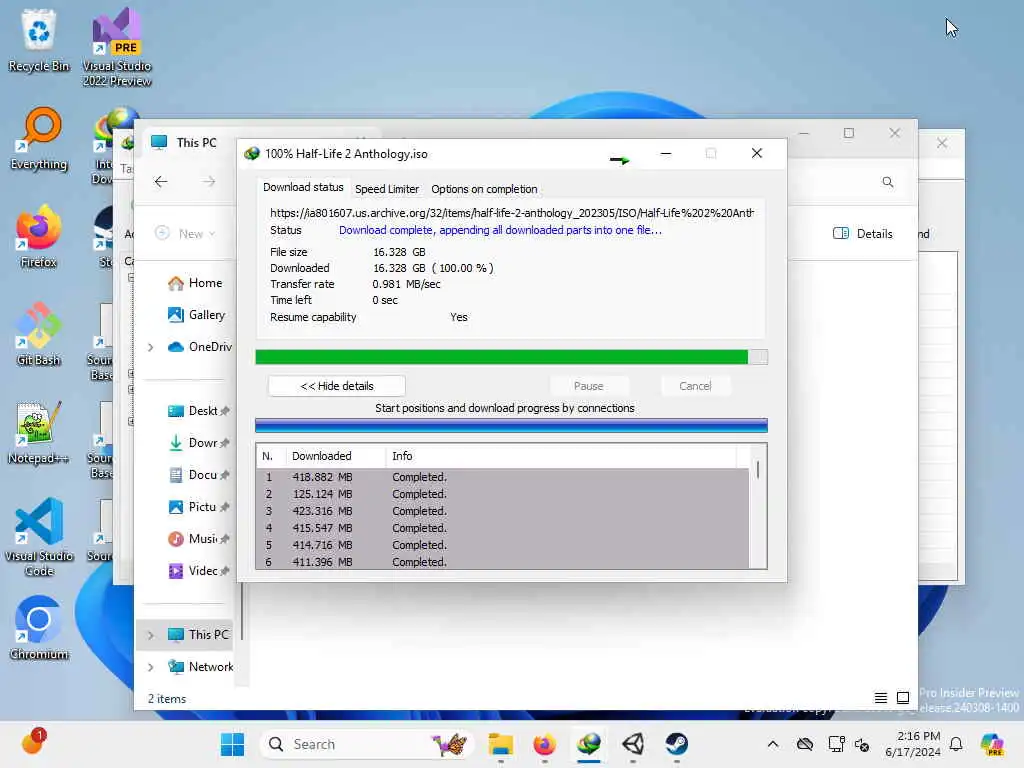Cancel the download
The image size is (1024, 768).
(695, 386)
